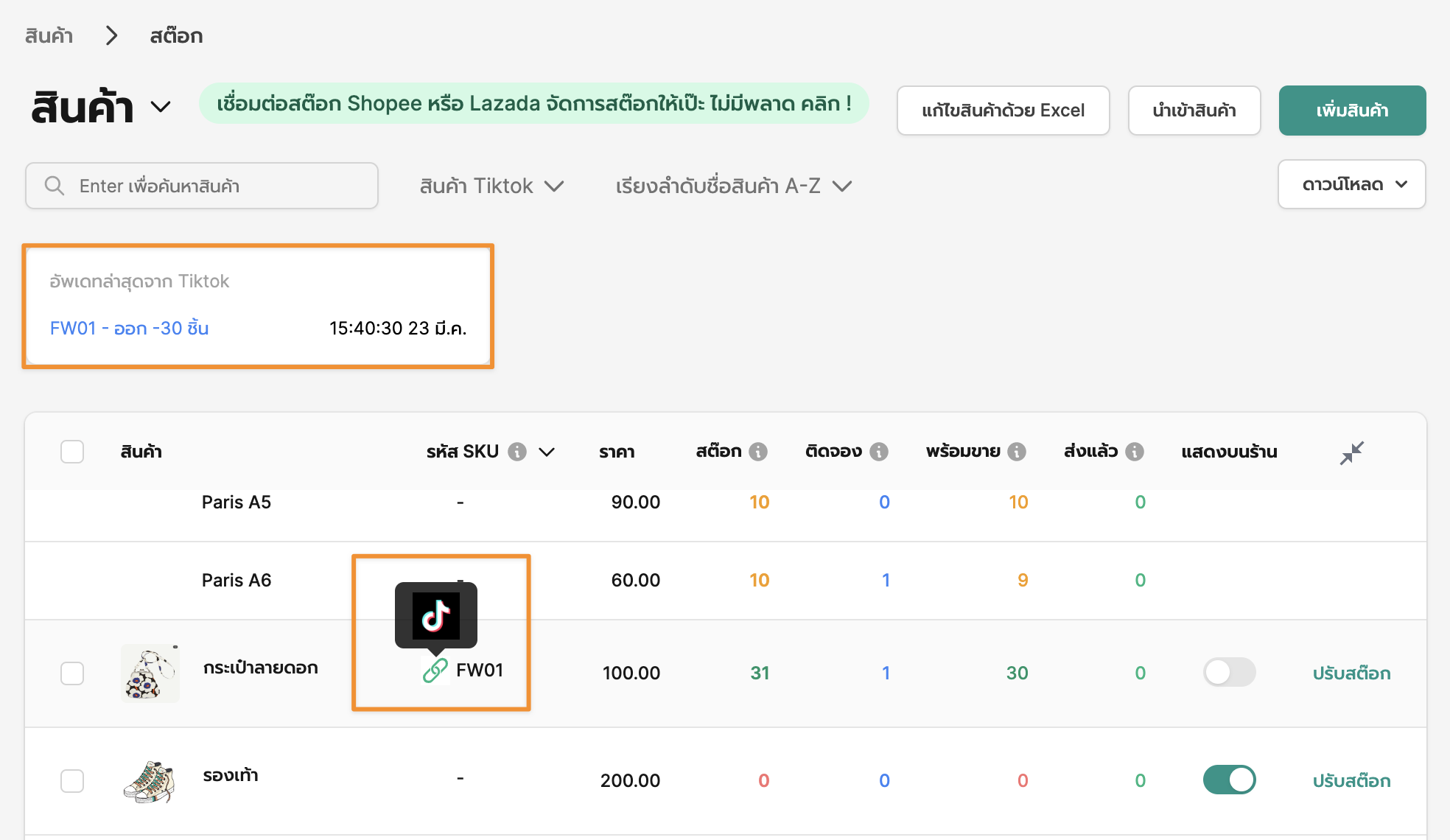Click the info icon next to ส่งแล้ว
The width and height of the screenshot is (1450, 840).
point(1135,452)
